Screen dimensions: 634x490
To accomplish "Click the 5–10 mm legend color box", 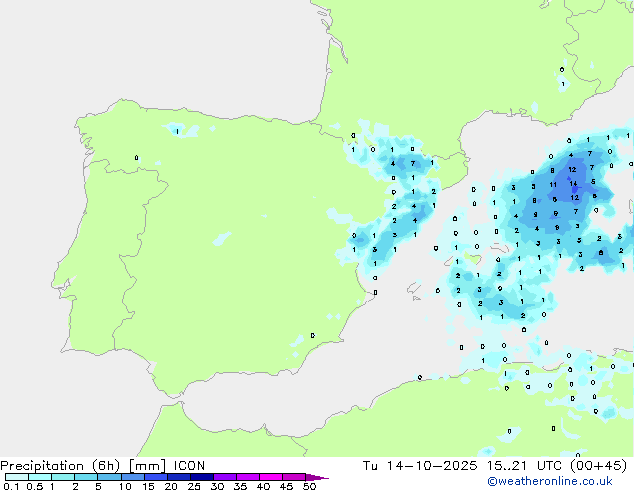I will point(109,477).
